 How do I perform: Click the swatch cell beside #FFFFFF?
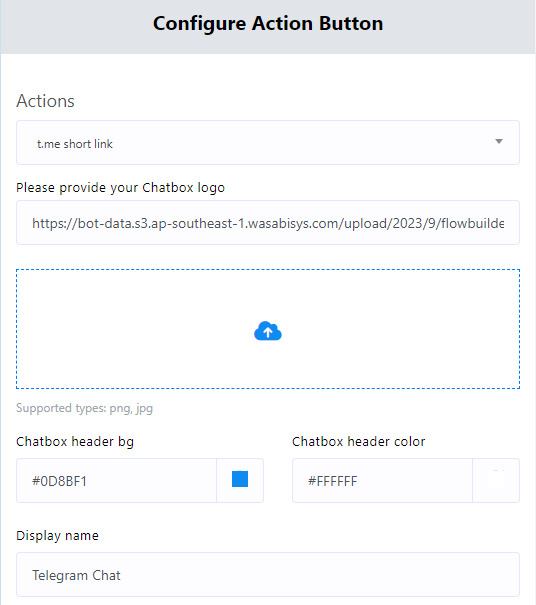point(496,481)
